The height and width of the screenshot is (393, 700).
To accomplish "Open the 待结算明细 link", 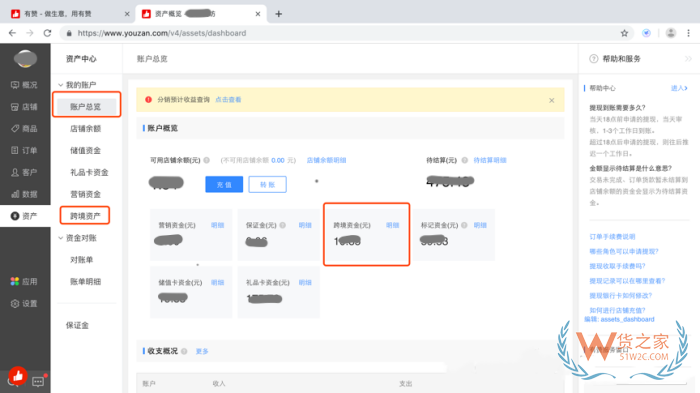I will (490, 160).
